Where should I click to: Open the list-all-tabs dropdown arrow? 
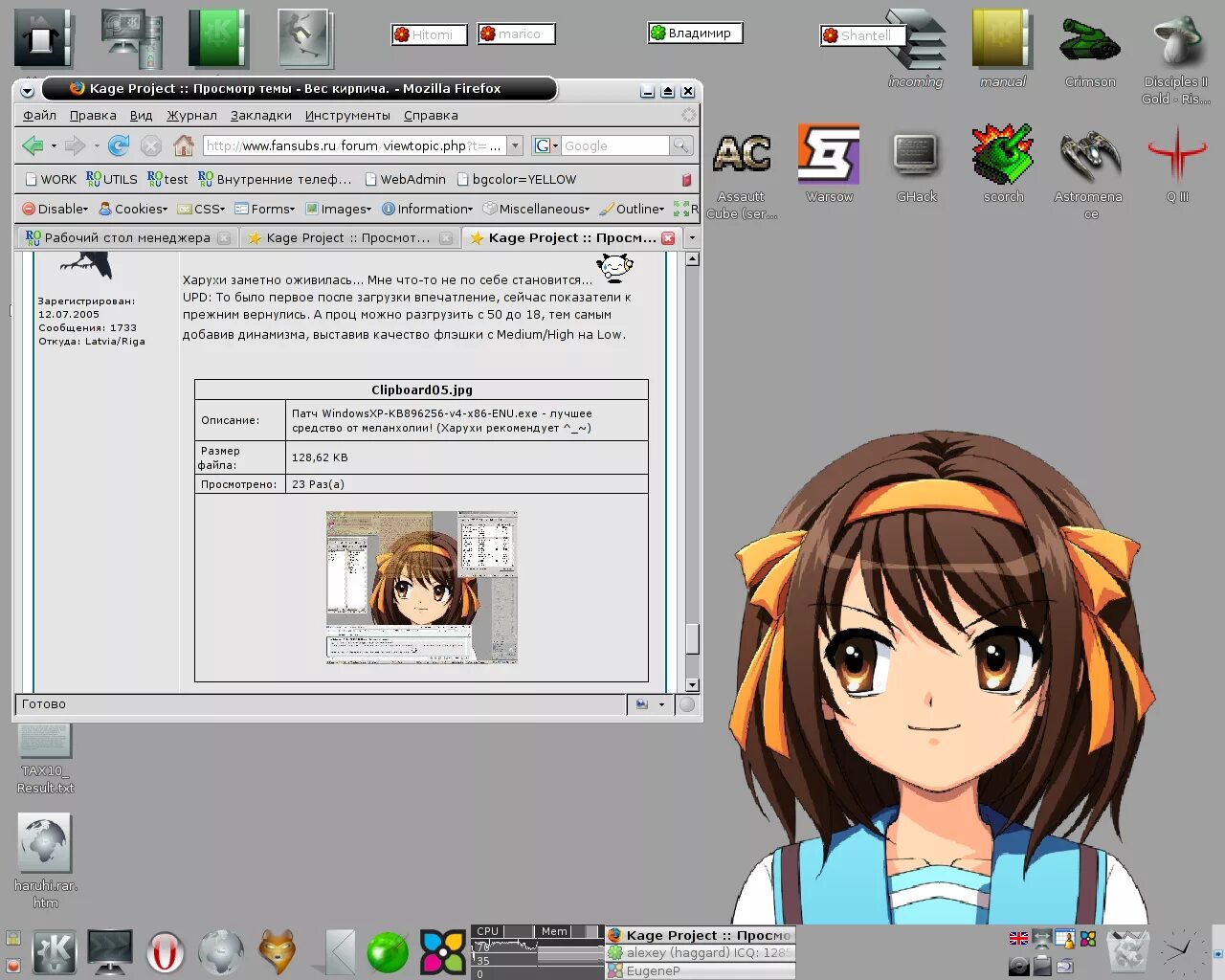(x=692, y=238)
